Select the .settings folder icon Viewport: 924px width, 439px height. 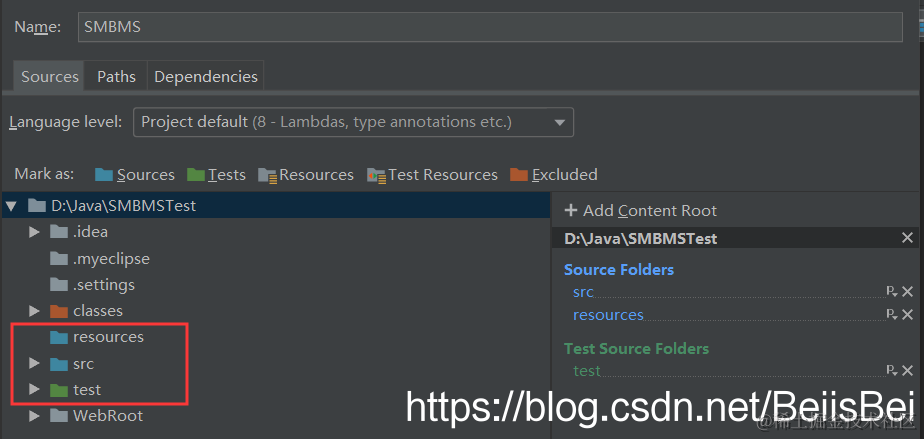click(x=59, y=285)
